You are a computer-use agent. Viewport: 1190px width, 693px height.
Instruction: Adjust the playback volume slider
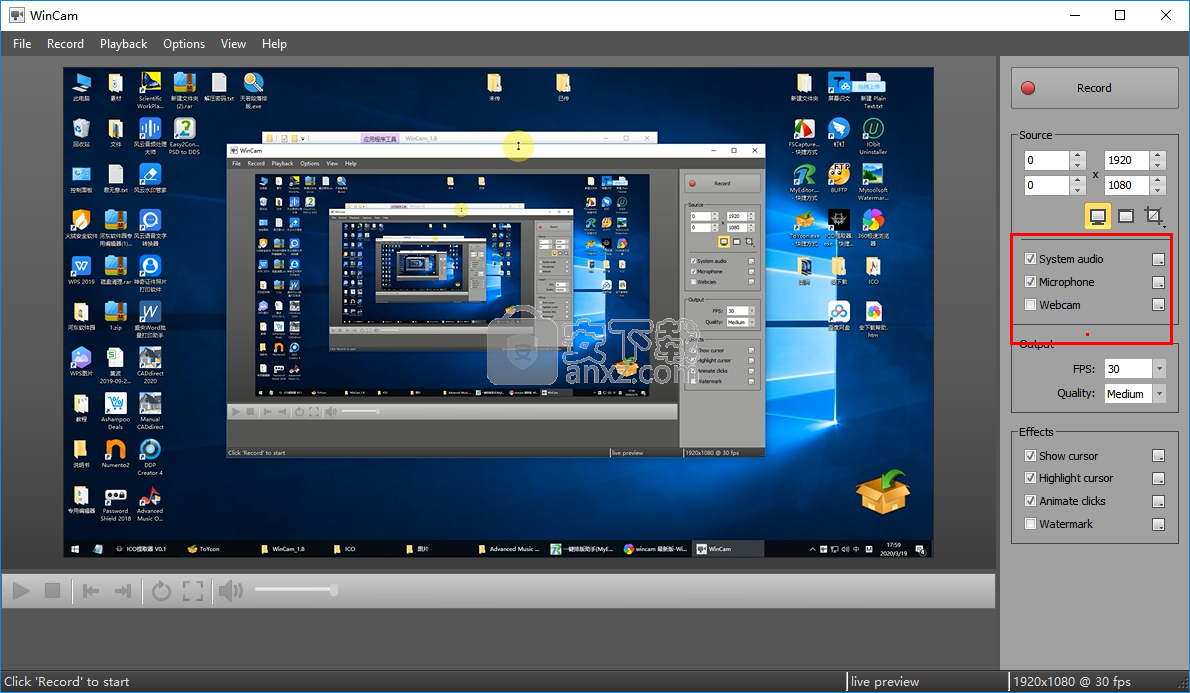pyautogui.click(x=296, y=590)
